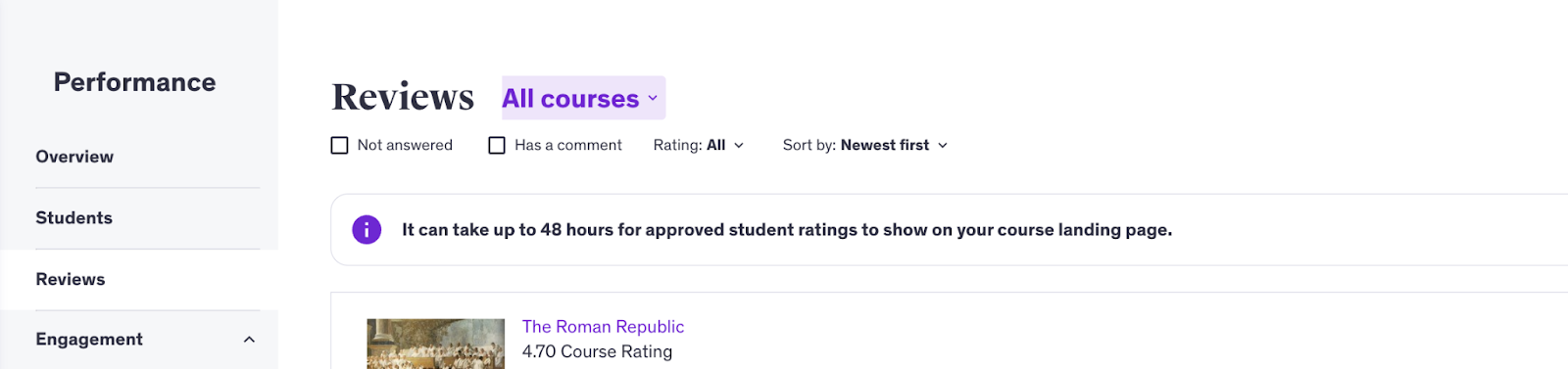Select Students in the sidebar
This screenshot has height=369, width=1568.
click(x=74, y=218)
